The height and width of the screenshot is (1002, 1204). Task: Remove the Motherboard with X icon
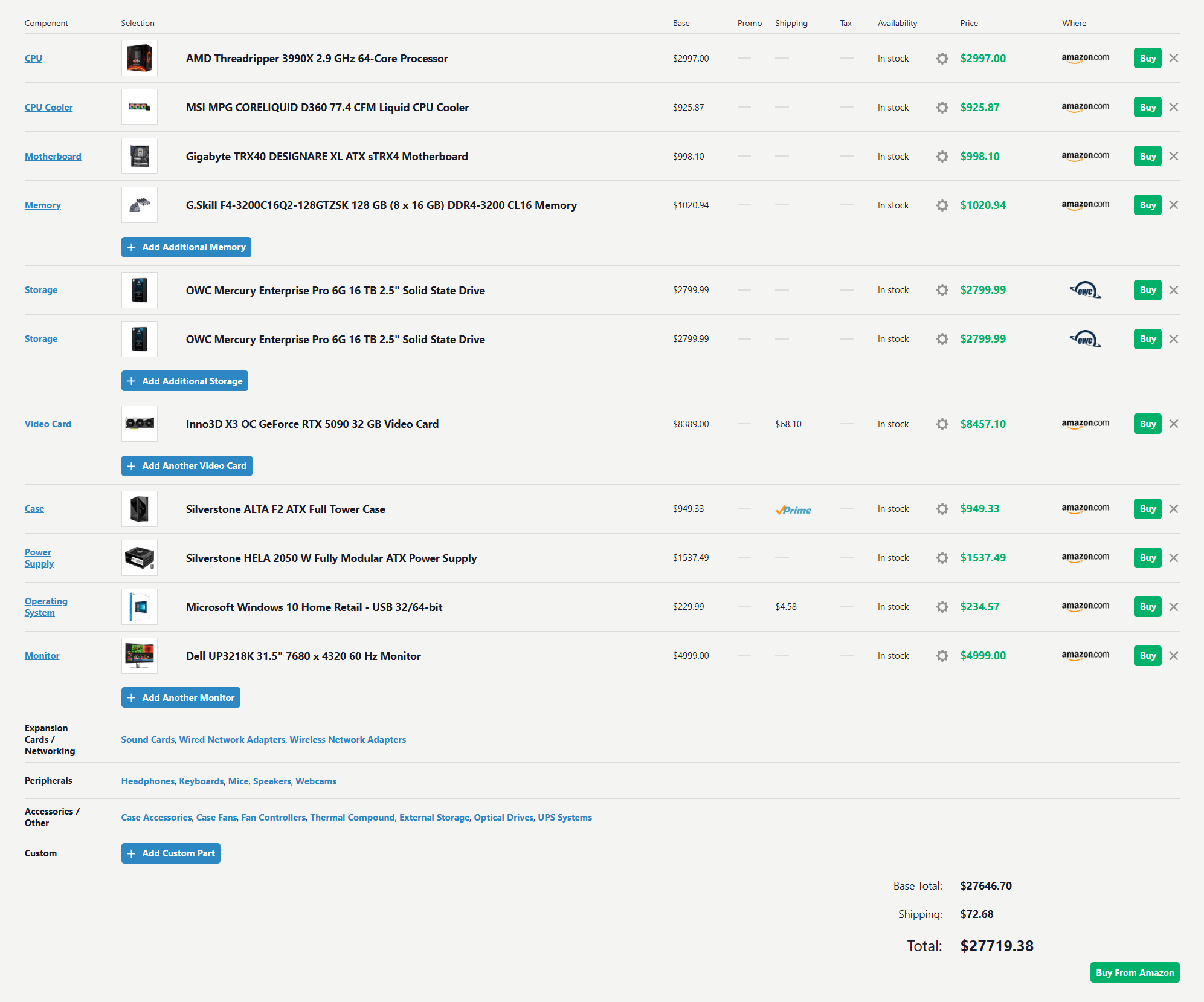(x=1173, y=156)
